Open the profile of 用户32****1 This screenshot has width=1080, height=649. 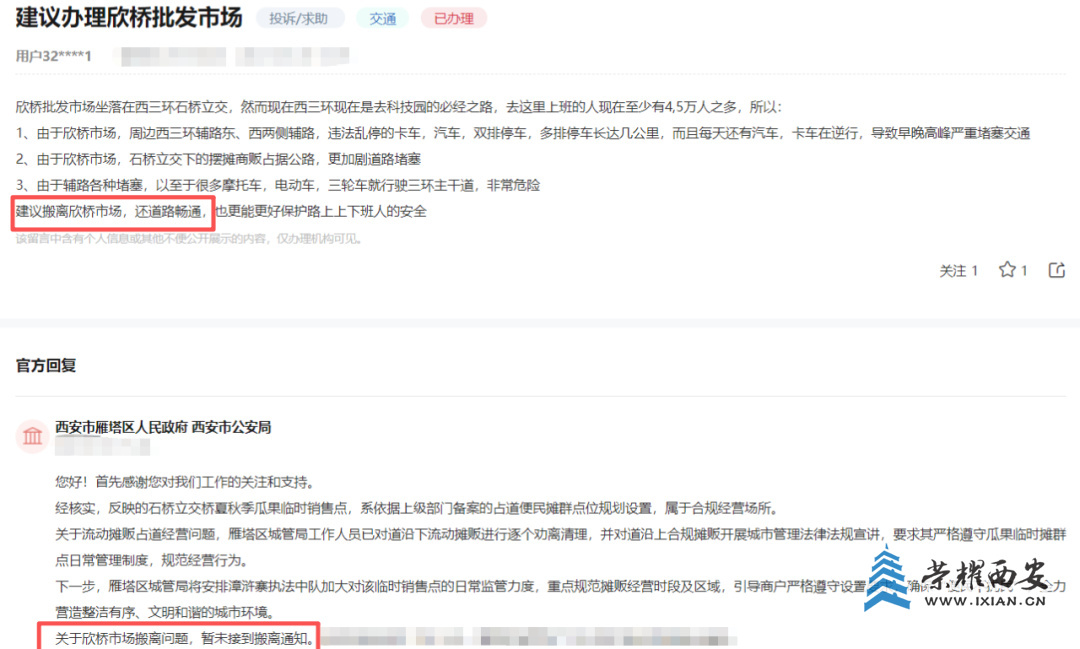pyautogui.click(x=54, y=55)
